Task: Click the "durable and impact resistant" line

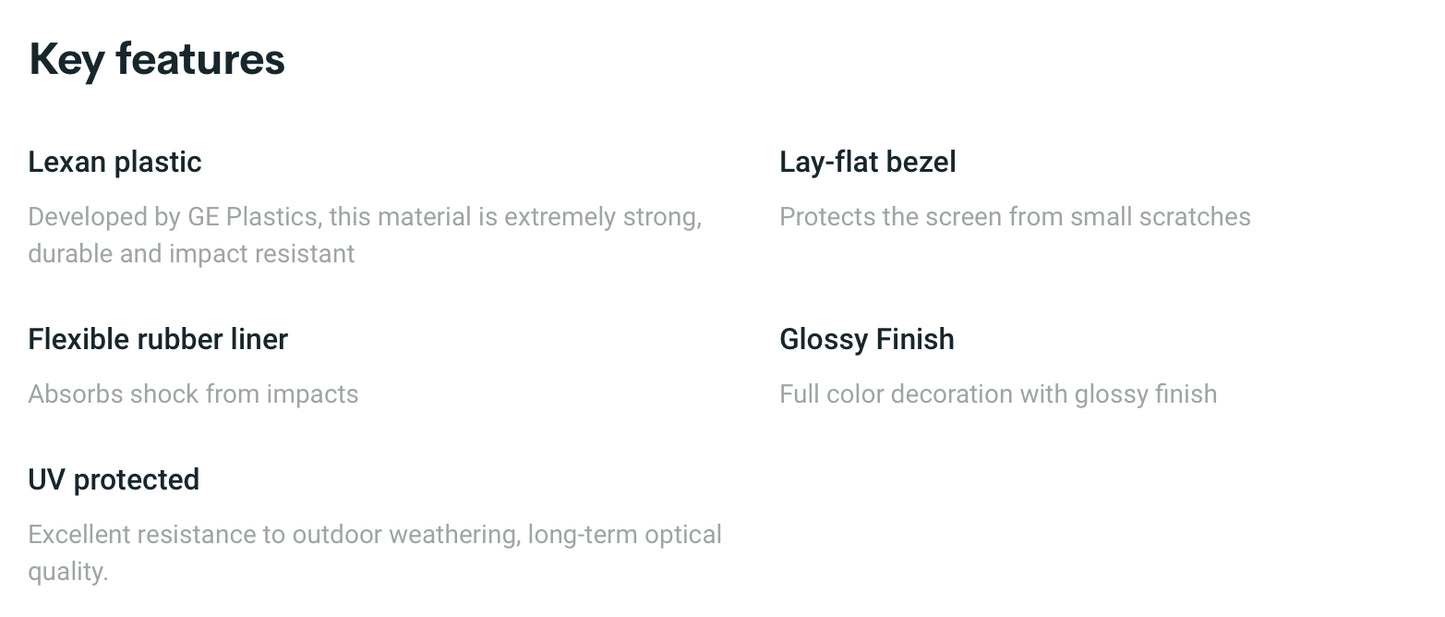Action: coord(191,254)
